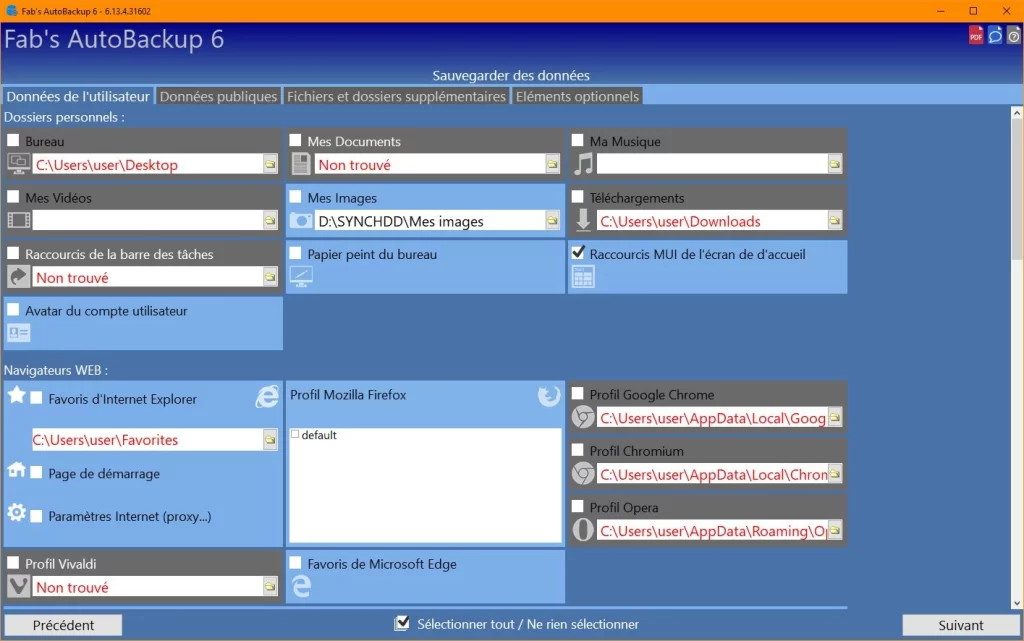
Task: Click the shortcut arrow icon beside the barre des tâches path
Action: point(18,277)
